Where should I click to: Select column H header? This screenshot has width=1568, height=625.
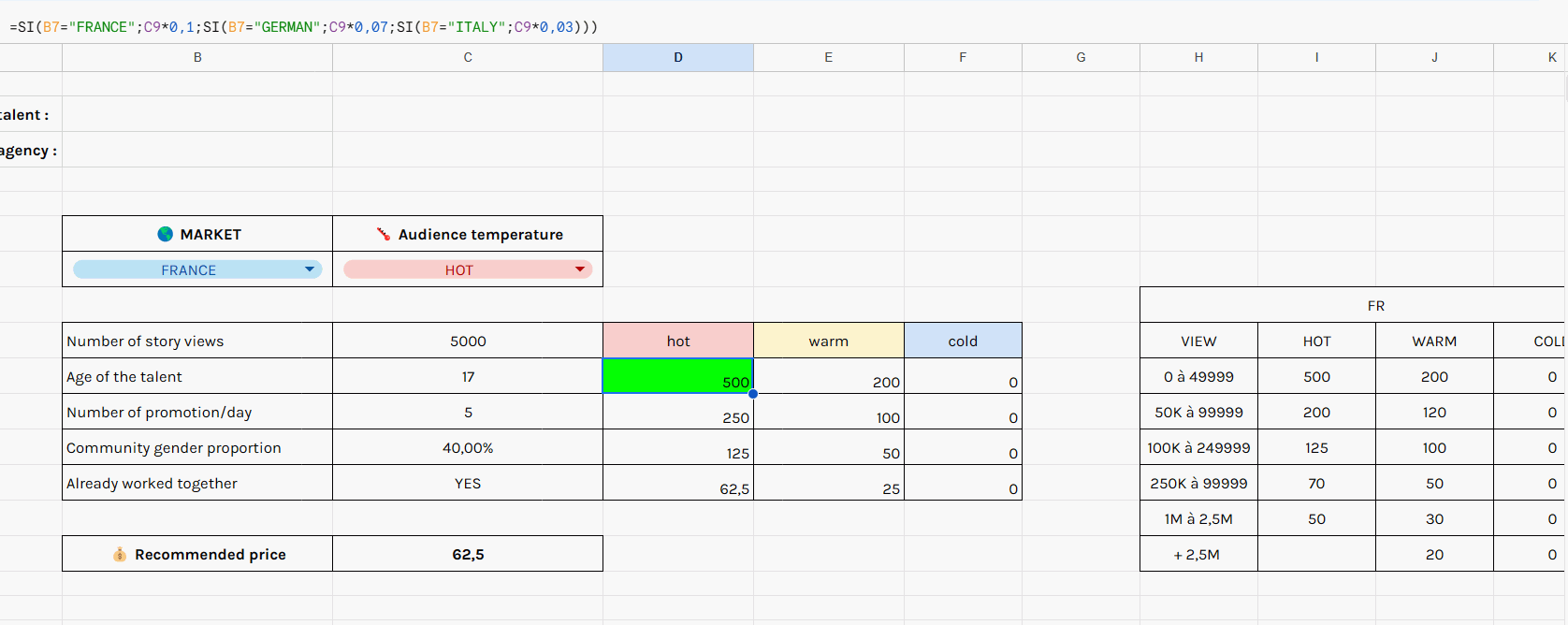[x=1198, y=57]
